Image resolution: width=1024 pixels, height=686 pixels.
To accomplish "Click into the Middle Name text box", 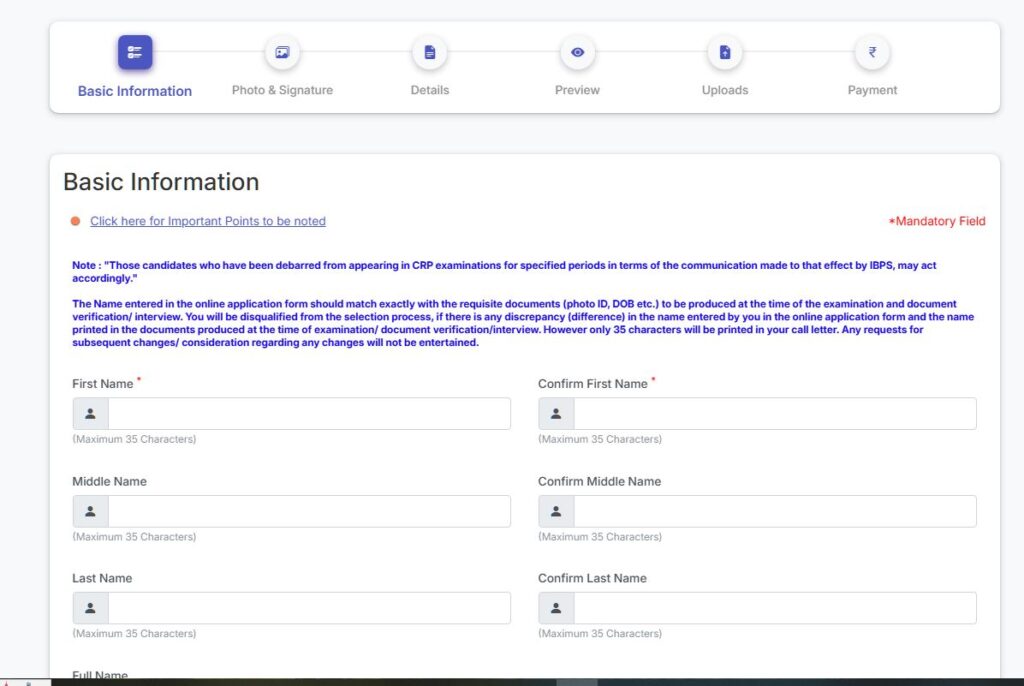I will click(309, 511).
